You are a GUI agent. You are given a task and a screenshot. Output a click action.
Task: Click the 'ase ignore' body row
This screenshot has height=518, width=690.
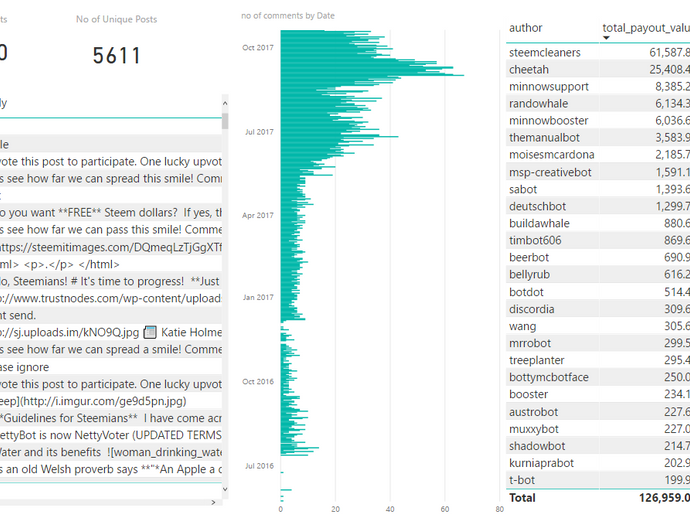coord(111,367)
